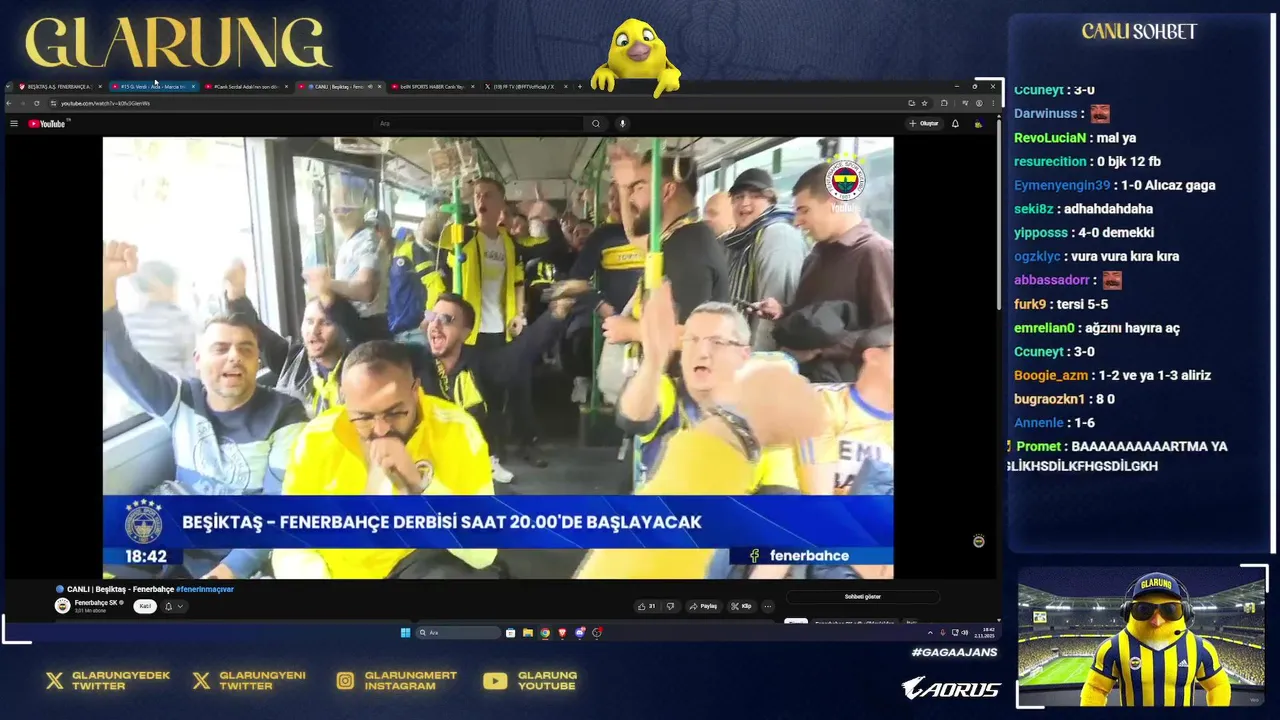The height and width of the screenshot is (720, 1280).
Task: Click Sohbeti göster to show chat
Action: (862, 597)
